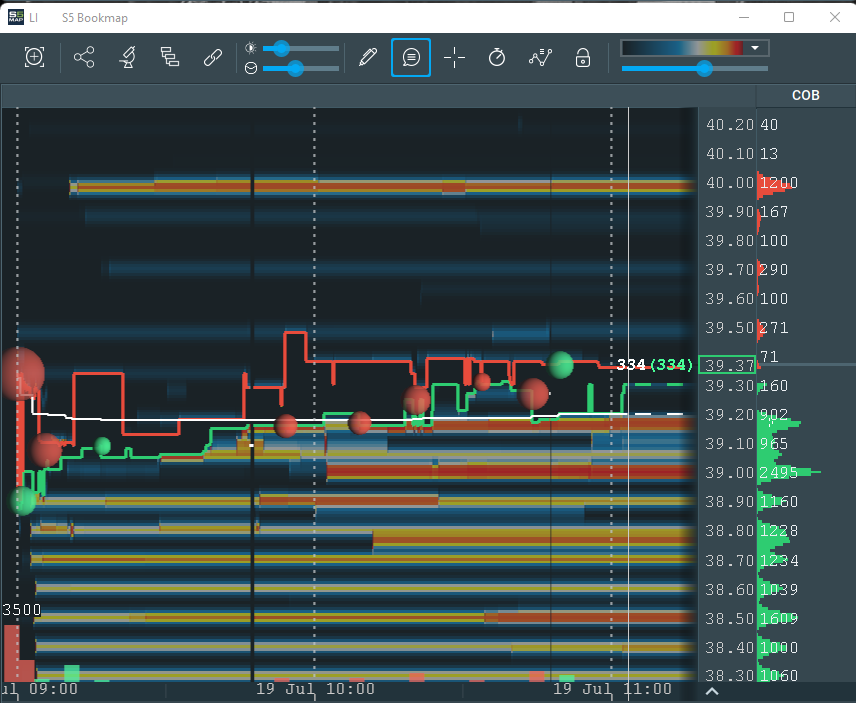Select the pencil drawing tool
This screenshot has height=703, width=856.
[367, 57]
